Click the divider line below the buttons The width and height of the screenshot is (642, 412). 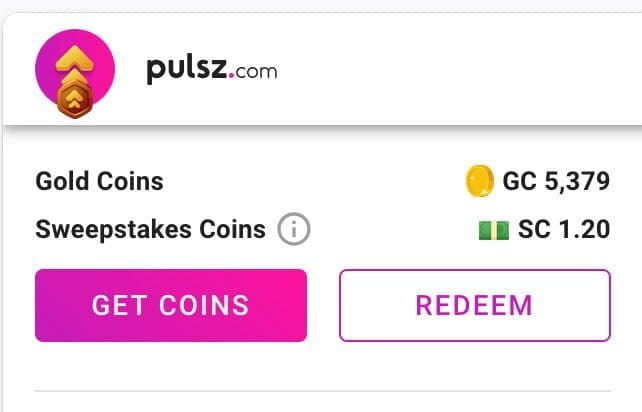pos(323,391)
